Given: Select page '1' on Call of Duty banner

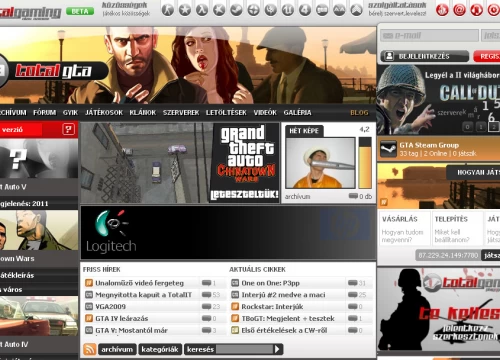Looking at the screenshot, I should pyautogui.click(x=481, y=127).
